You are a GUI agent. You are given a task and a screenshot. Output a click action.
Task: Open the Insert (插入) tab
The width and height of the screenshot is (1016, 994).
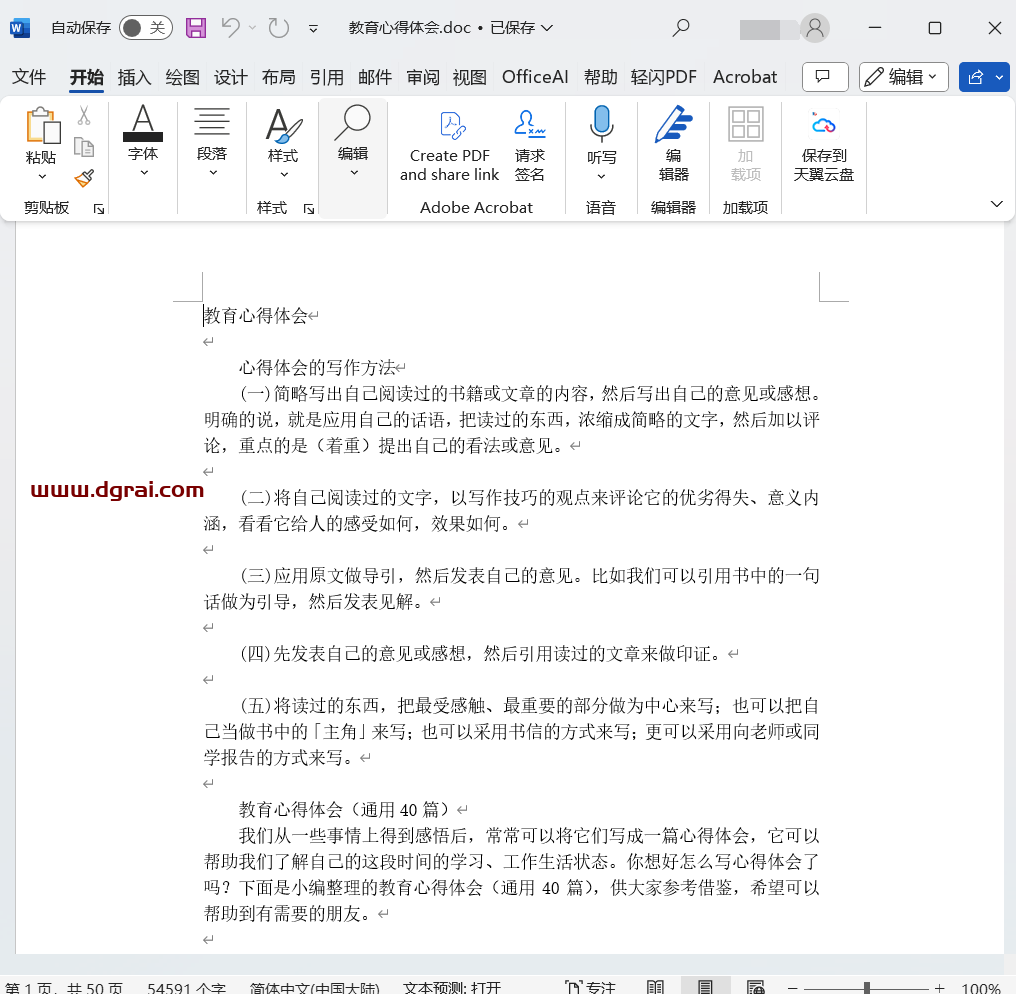coord(134,77)
